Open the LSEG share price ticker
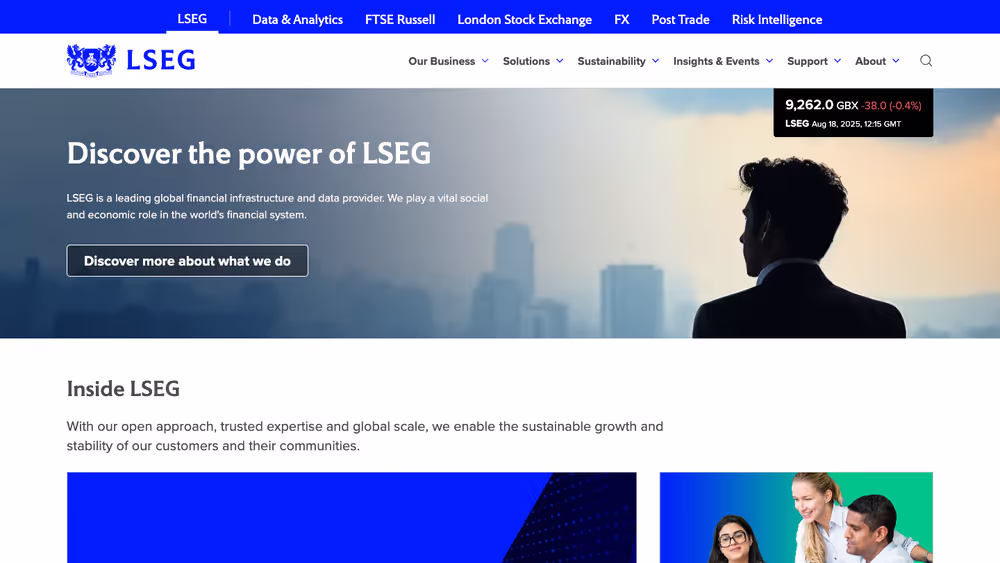Screen dimensions: 1000x563 pos(853,113)
